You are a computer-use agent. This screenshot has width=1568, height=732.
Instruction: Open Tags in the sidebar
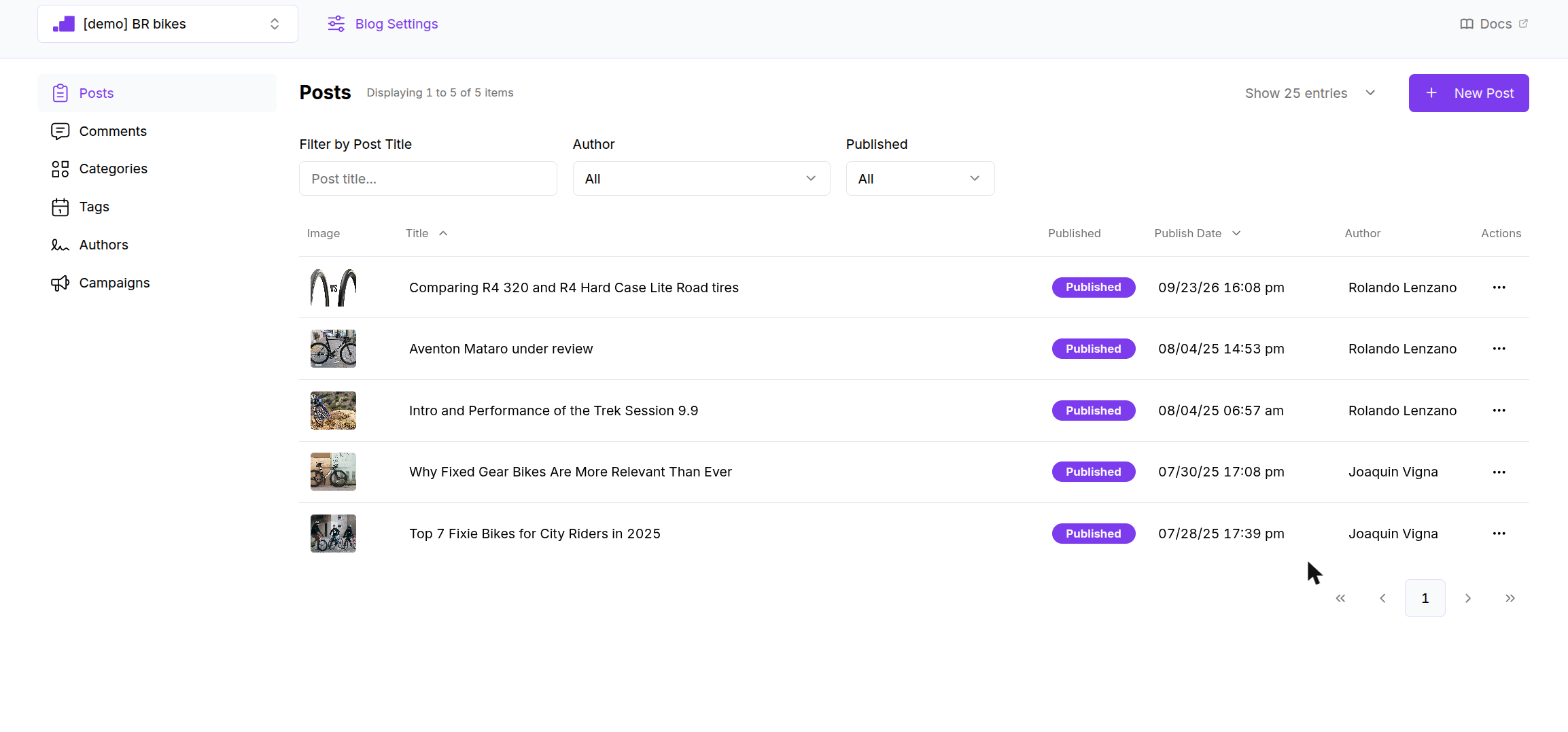[x=157, y=207]
